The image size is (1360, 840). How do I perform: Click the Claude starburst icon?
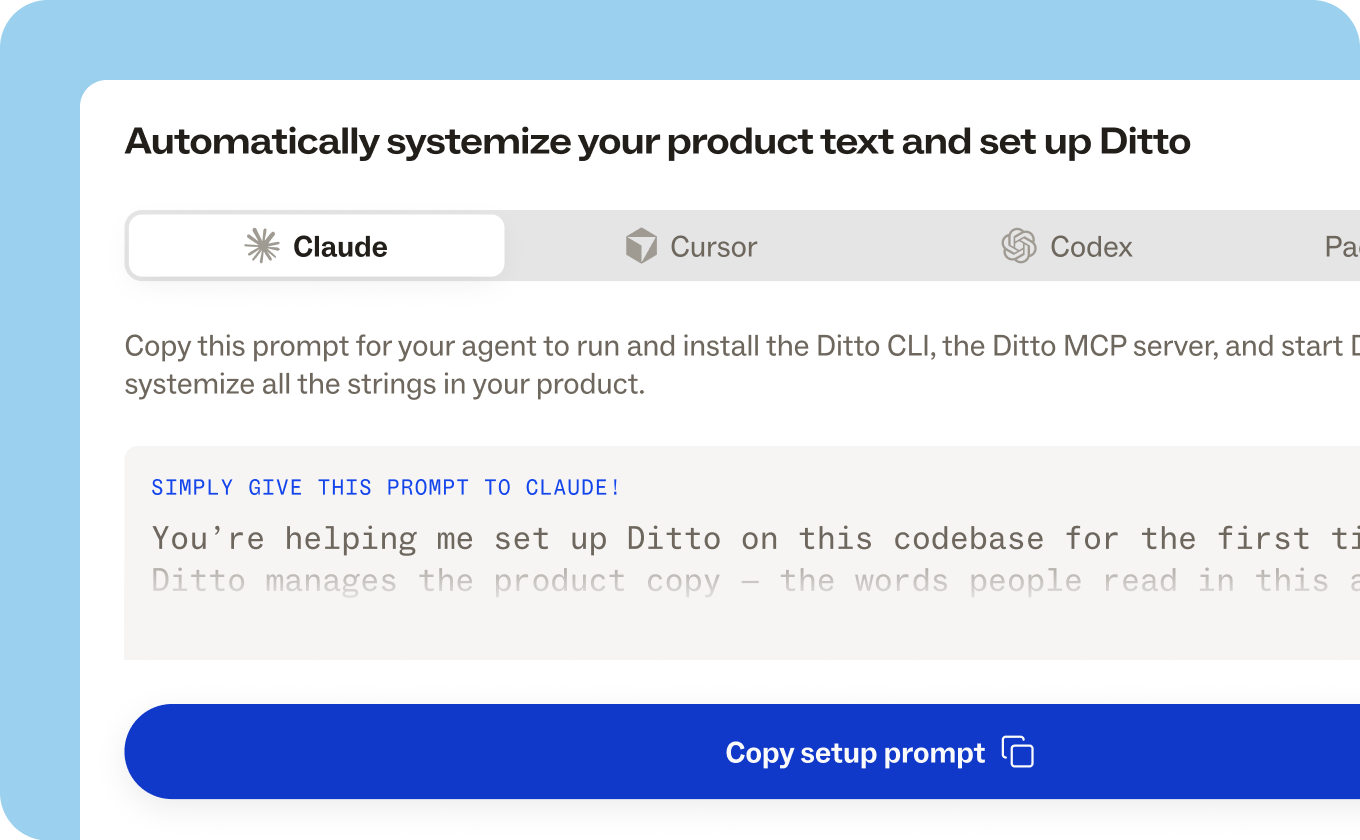(262, 246)
